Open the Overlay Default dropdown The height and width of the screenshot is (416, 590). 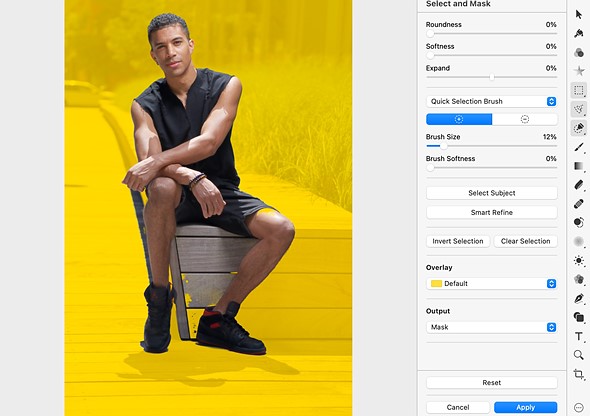491,284
